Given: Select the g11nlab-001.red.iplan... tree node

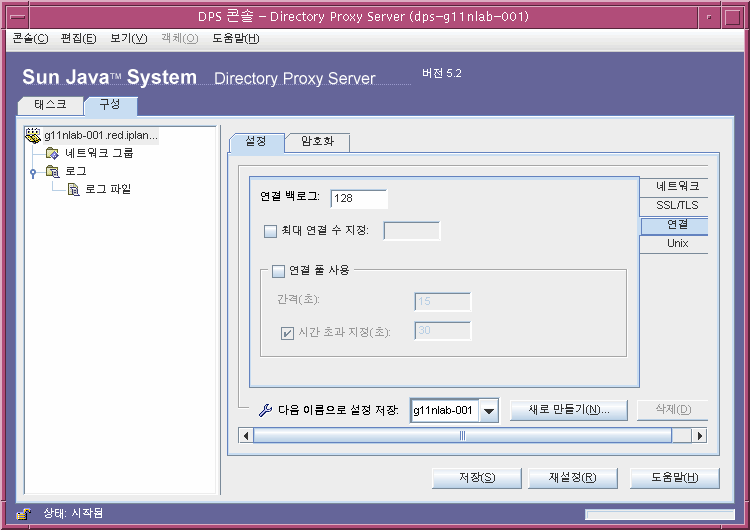Looking at the screenshot, I should (101, 136).
